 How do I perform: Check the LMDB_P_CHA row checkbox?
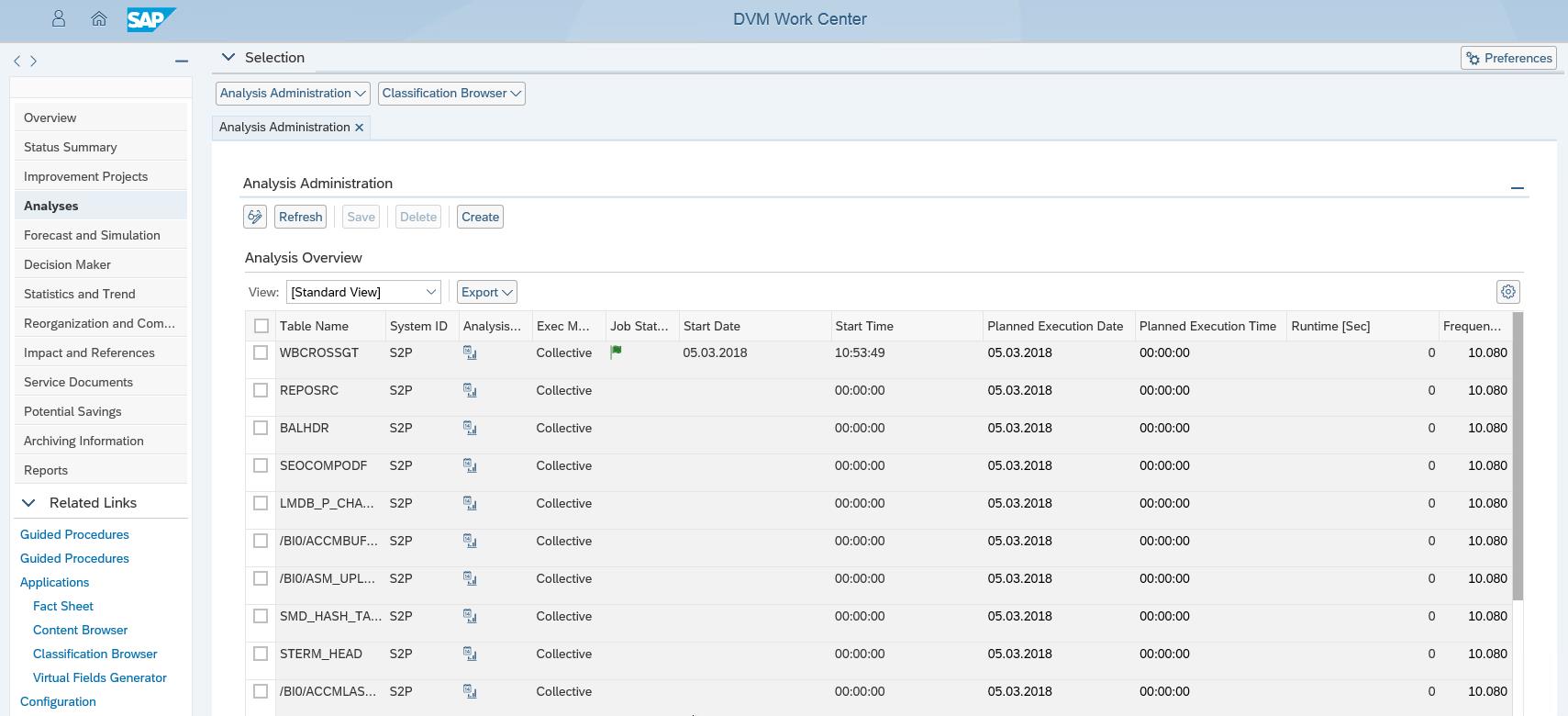click(x=261, y=503)
